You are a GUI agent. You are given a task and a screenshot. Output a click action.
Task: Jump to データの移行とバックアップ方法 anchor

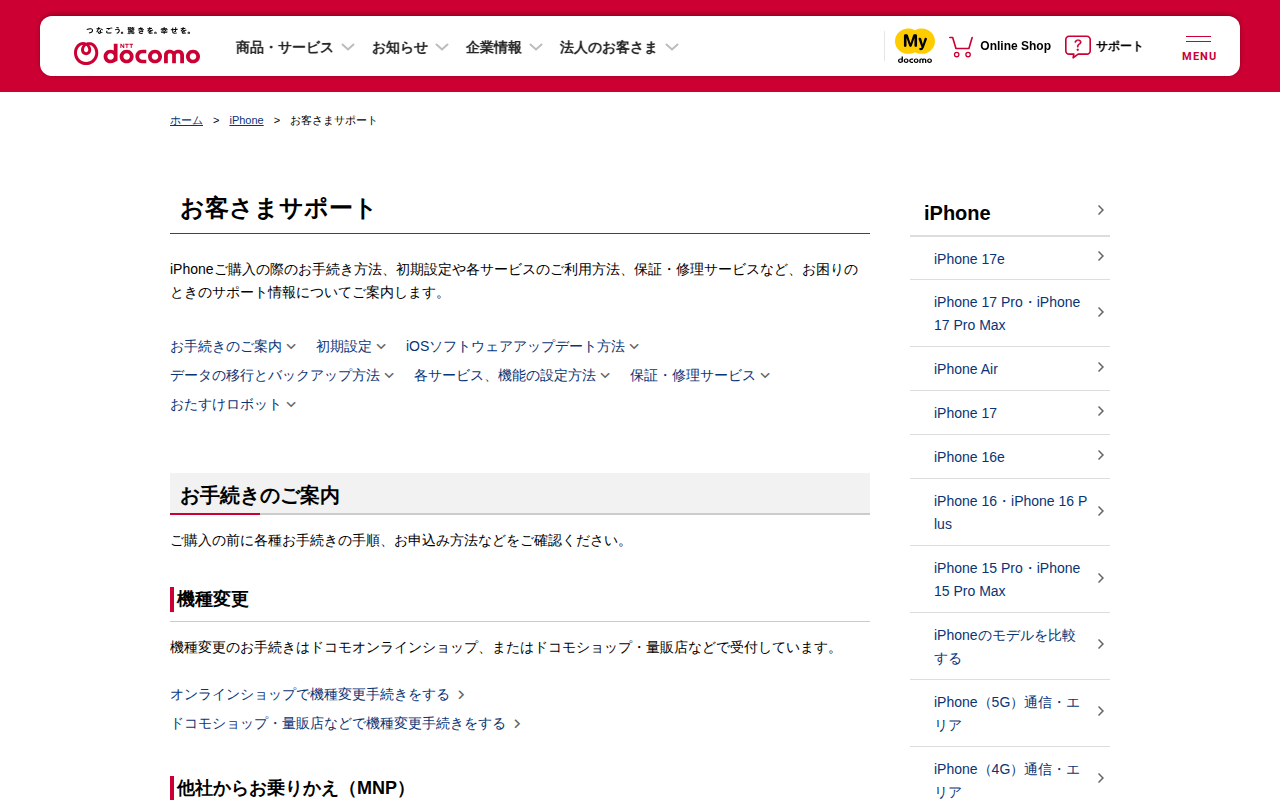(282, 375)
